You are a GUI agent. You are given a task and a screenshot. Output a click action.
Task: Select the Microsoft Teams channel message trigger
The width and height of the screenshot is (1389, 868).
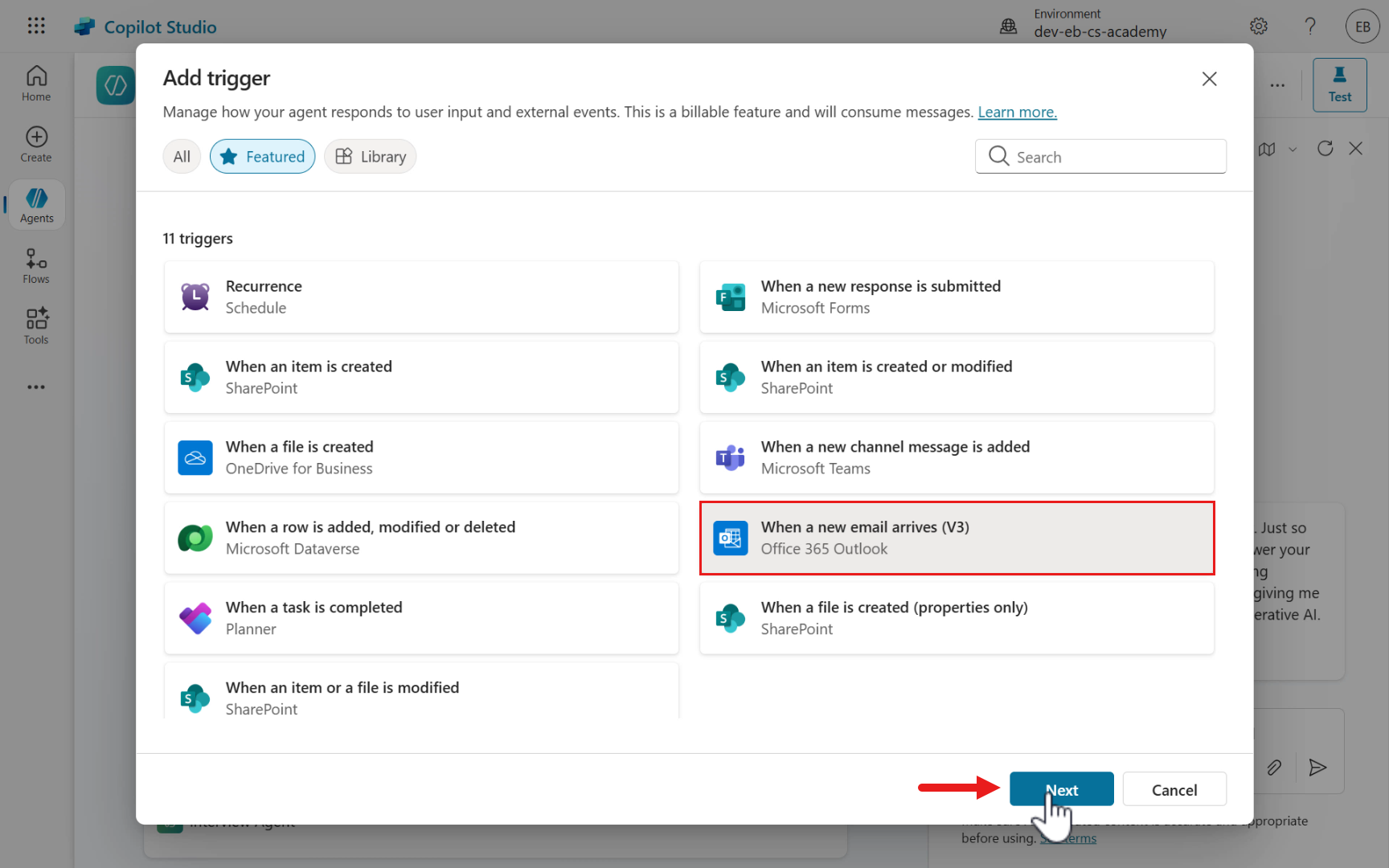click(957, 457)
